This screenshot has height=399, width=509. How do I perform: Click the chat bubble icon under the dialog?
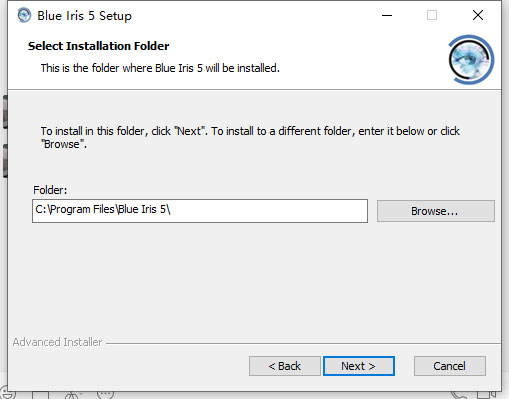tap(105, 395)
